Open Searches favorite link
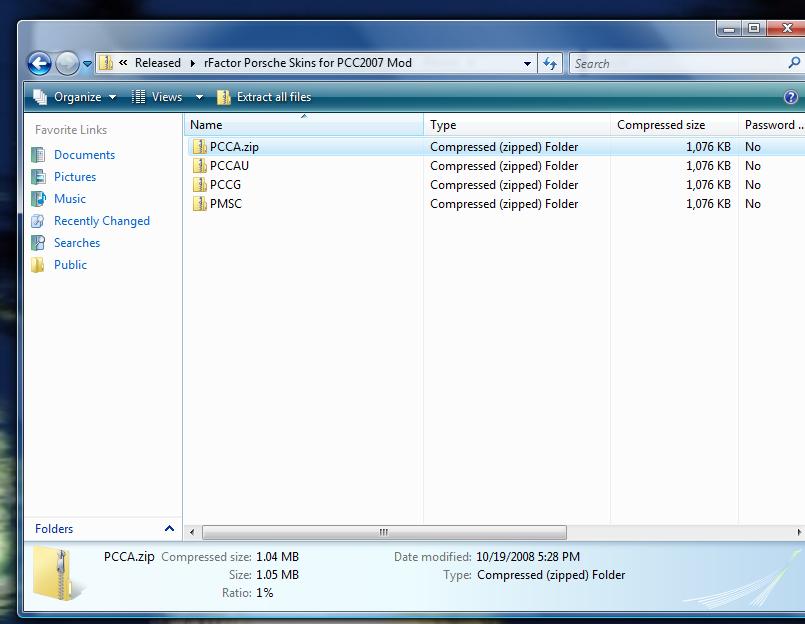Screen dimensions: 805x624 77,243
